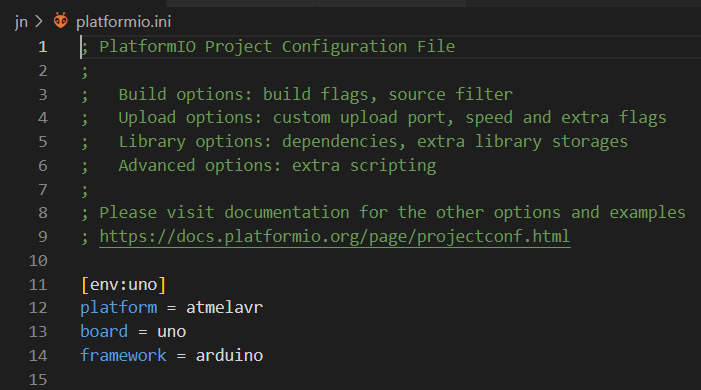Click the 'Please visit documentation' comment line
The width and height of the screenshot is (701, 390).
coord(383,212)
